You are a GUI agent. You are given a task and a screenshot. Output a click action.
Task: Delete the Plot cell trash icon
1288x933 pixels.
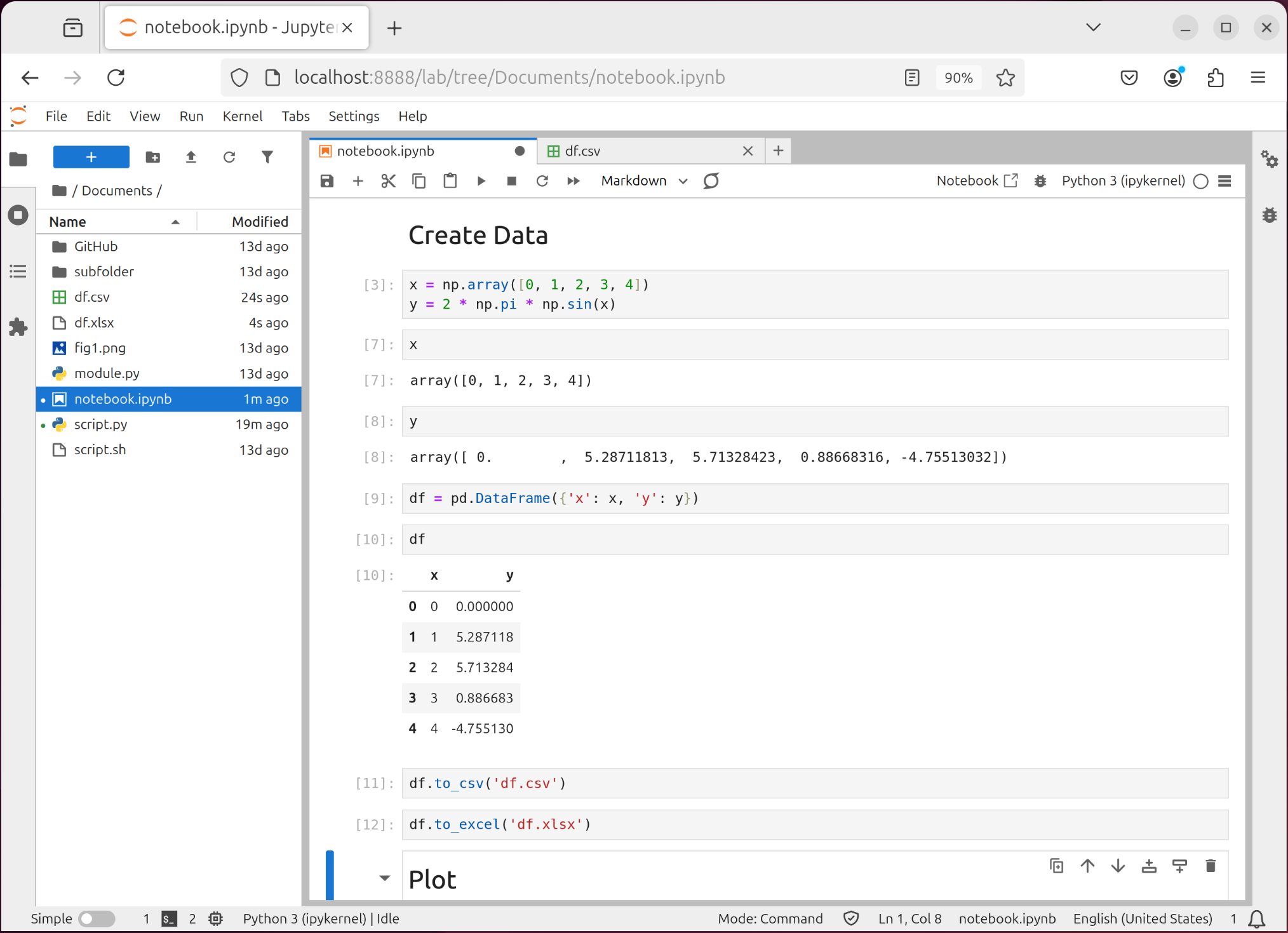(x=1211, y=866)
